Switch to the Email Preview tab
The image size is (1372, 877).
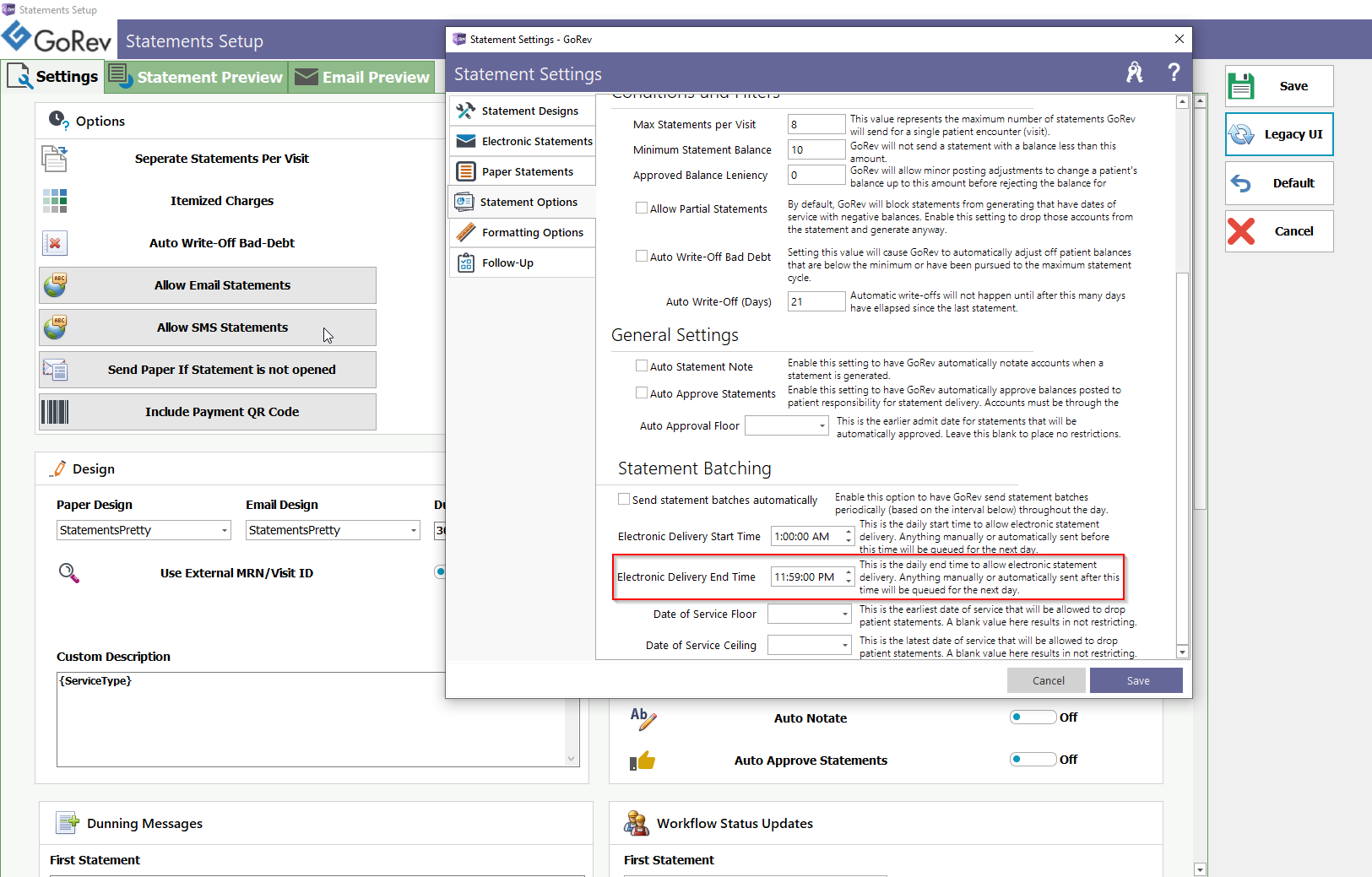point(362,77)
